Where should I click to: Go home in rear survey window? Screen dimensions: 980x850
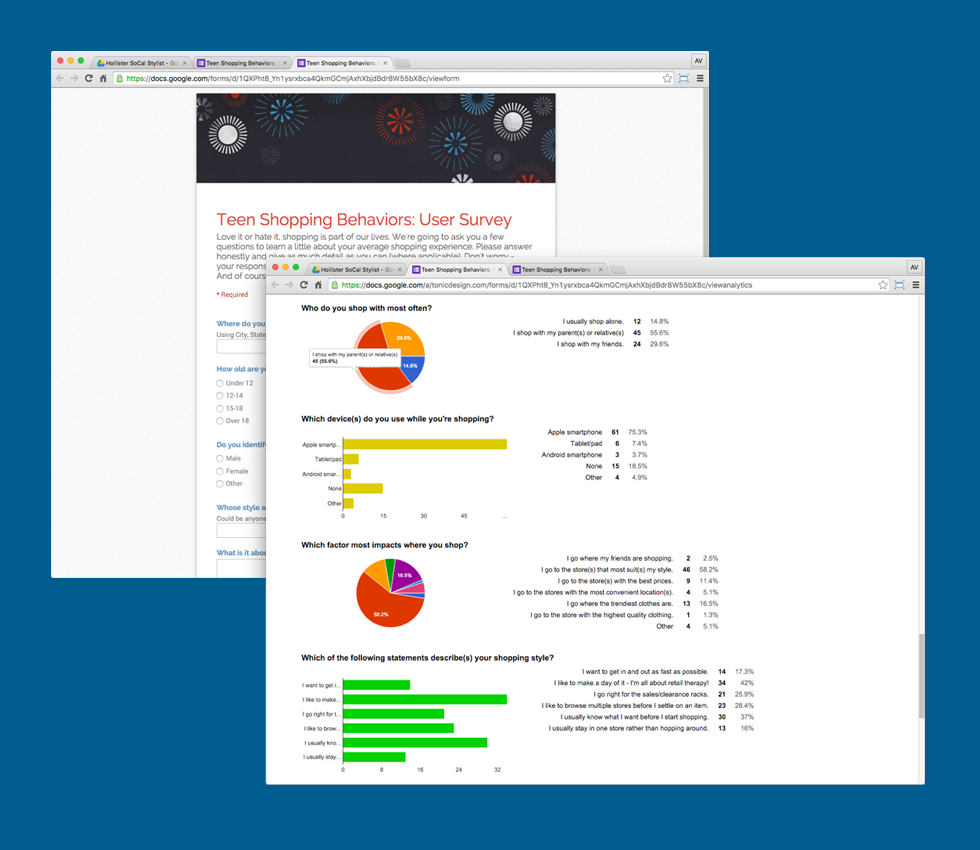[x=103, y=78]
